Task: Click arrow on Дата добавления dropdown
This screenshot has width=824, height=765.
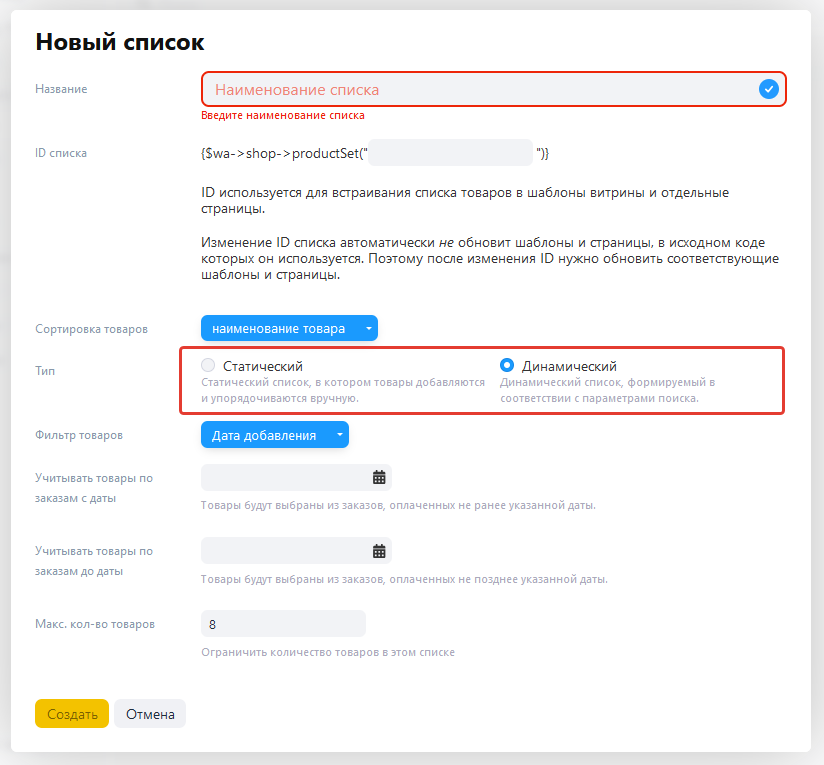Action: tap(340, 435)
